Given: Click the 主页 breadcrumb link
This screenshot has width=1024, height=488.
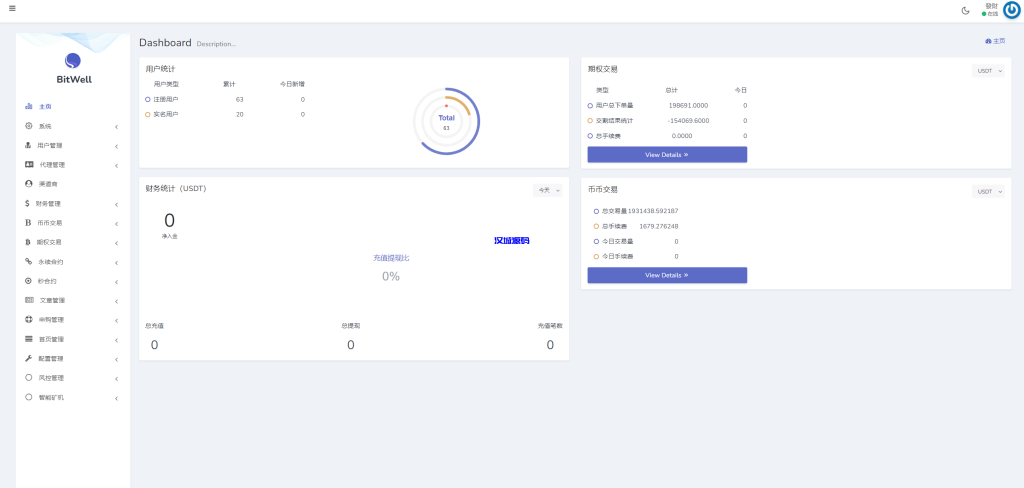Looking at the screenshot, I should 996,41.
